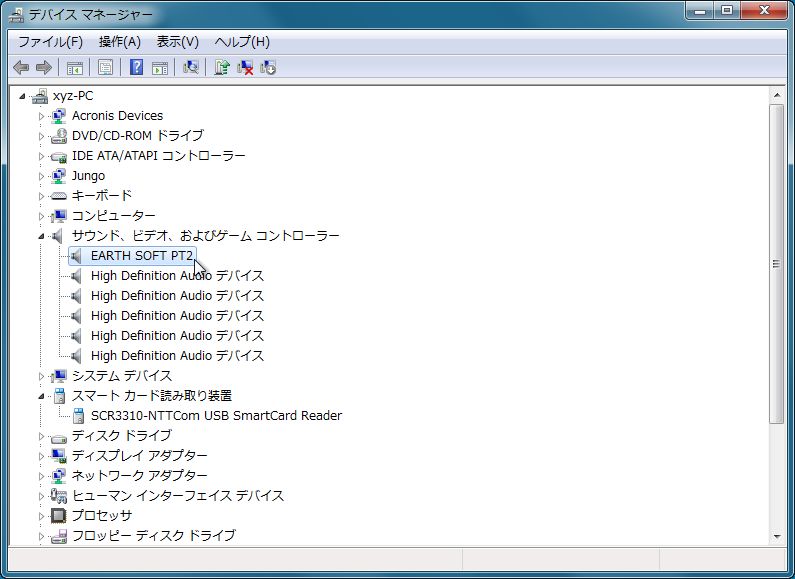Expand the ディスク ドライブ node
795x579 pixels.
(42, 436)
